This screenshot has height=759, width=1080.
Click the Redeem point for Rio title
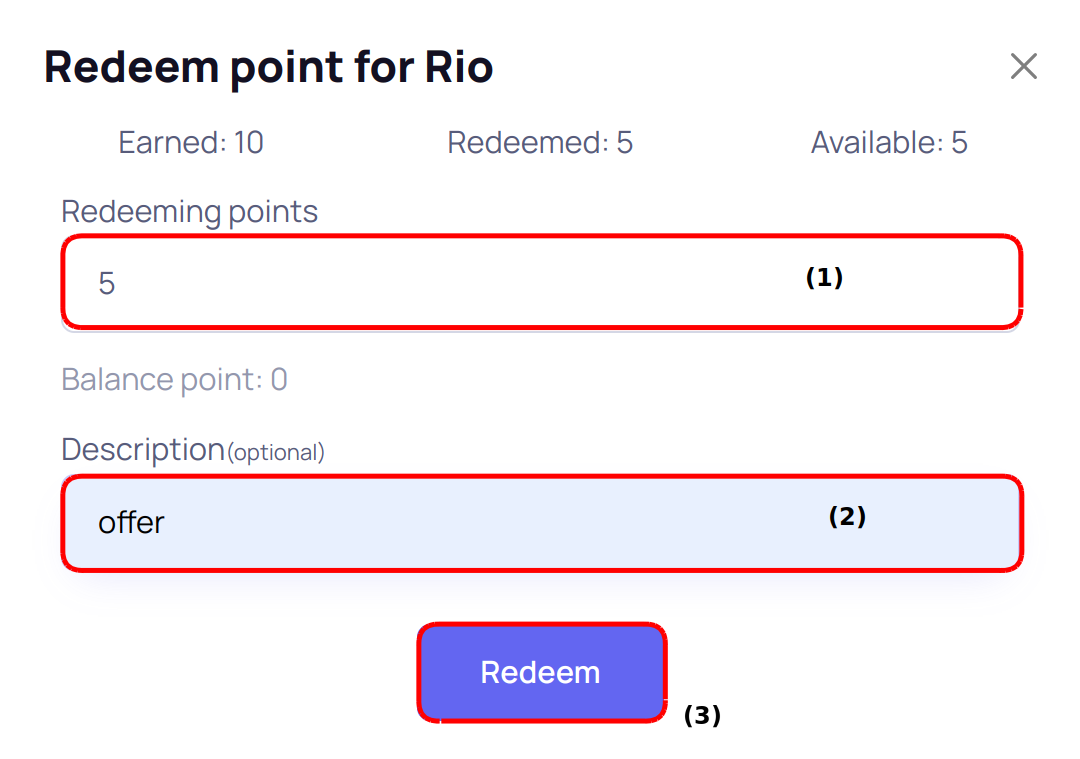pyautogui.click(x=269, y=68)
